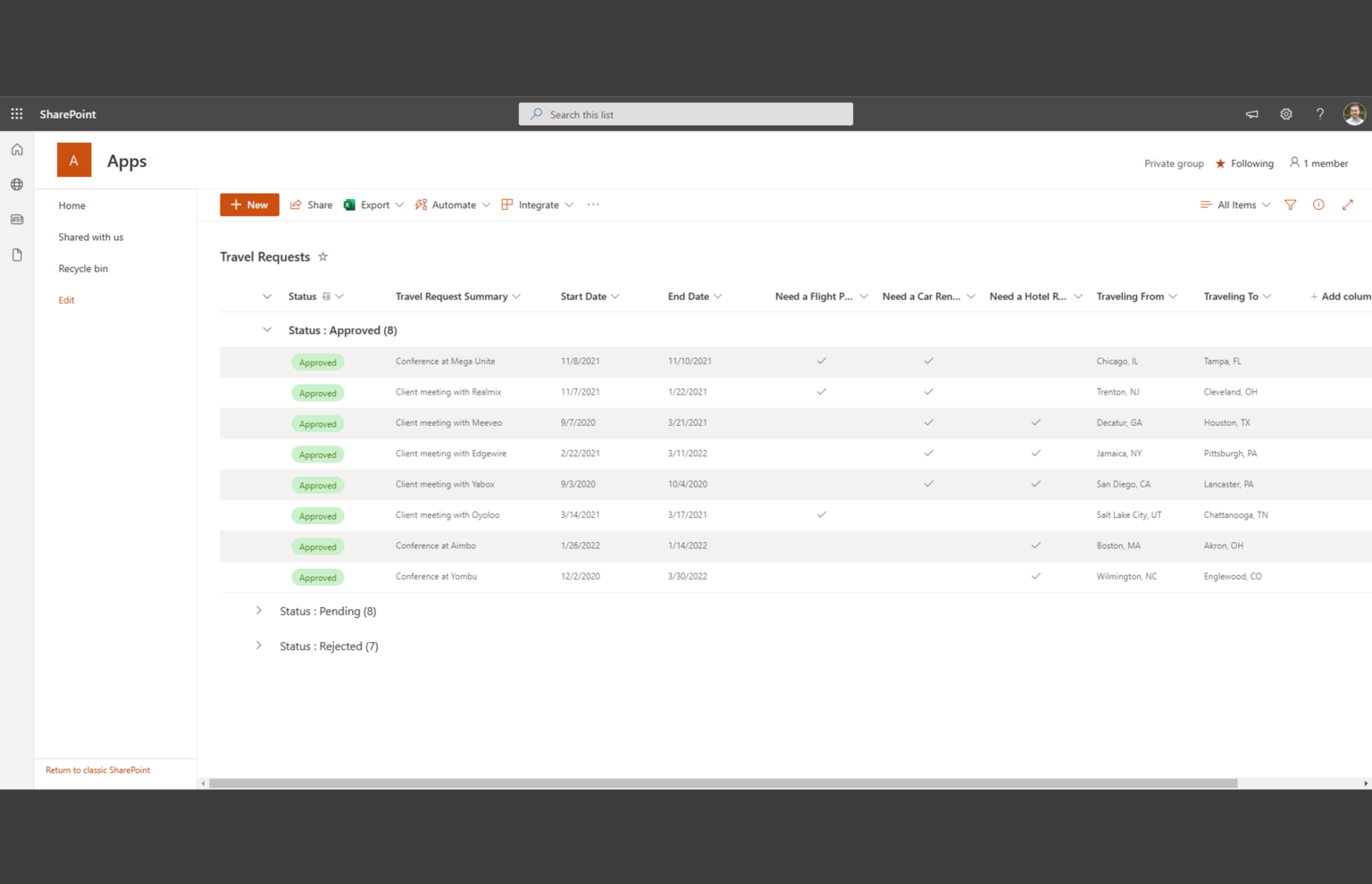
Task: Open the app launcher waffle icon
Action: 16,113
